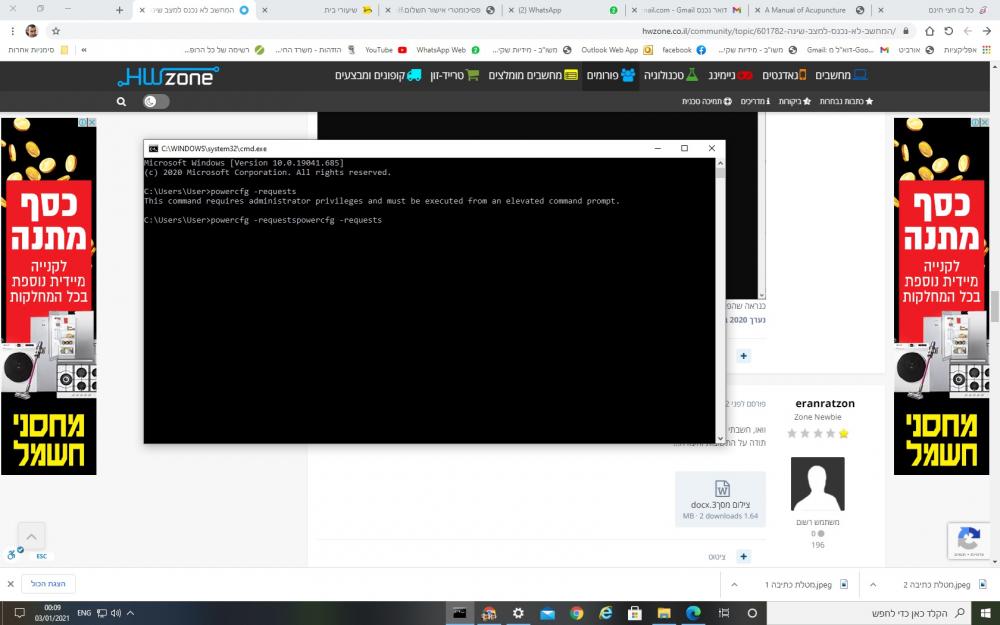Screen dimensions: 1000x625
Task: Open the Chrome three-dot menu
Action: click(13, 31)
